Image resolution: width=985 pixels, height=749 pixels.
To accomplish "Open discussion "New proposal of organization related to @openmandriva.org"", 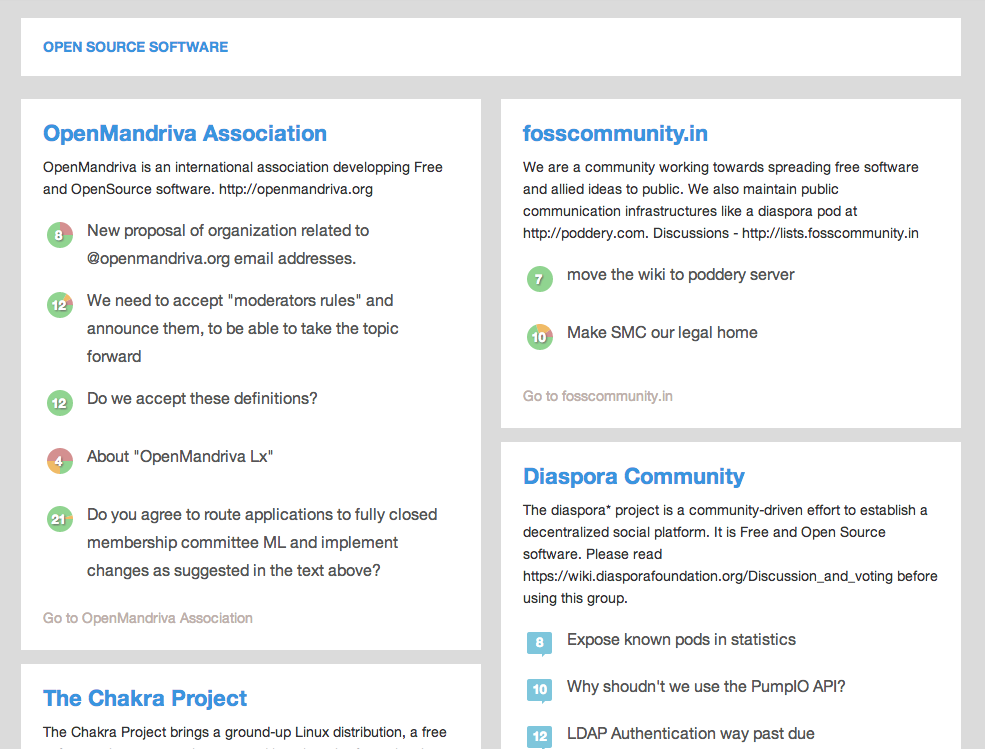I will tap(228, 244).
